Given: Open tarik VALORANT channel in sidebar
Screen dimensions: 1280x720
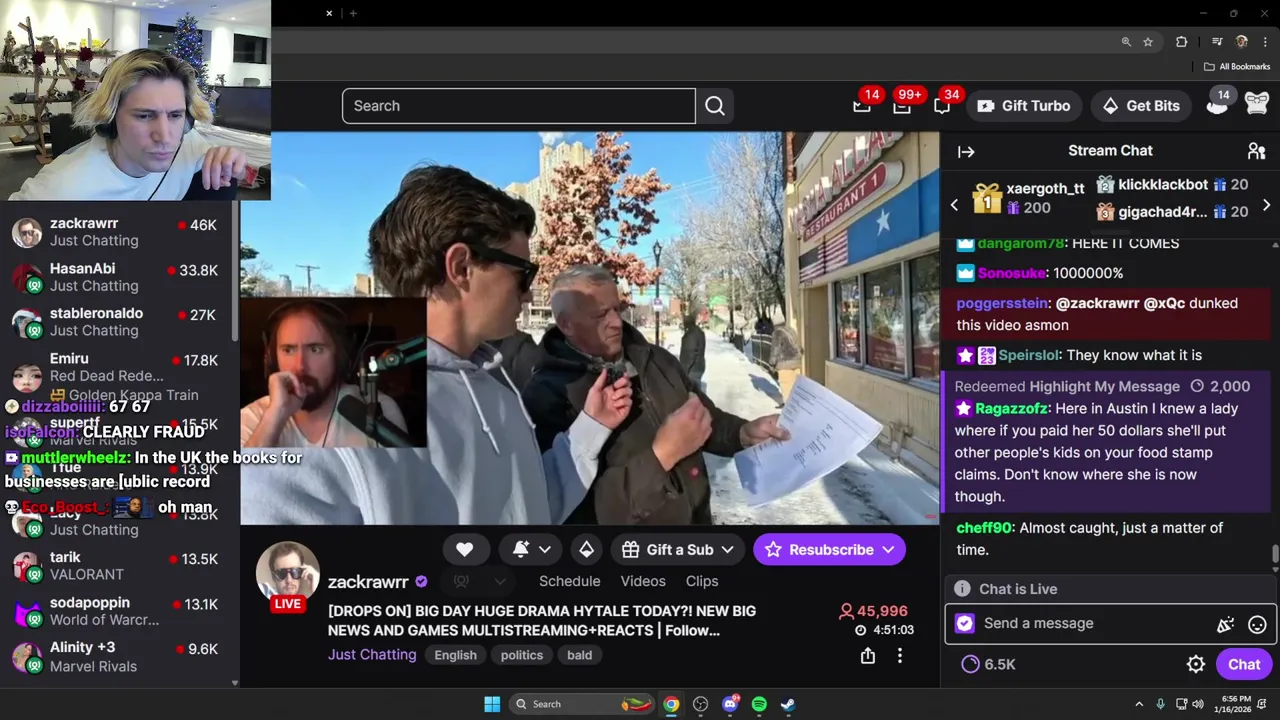Looking at the screenshot, I should coord(119,565).
